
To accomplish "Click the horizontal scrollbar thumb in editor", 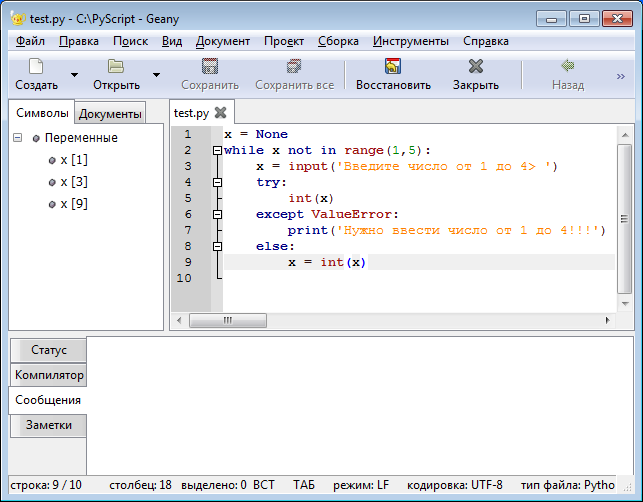I will 228,320.
